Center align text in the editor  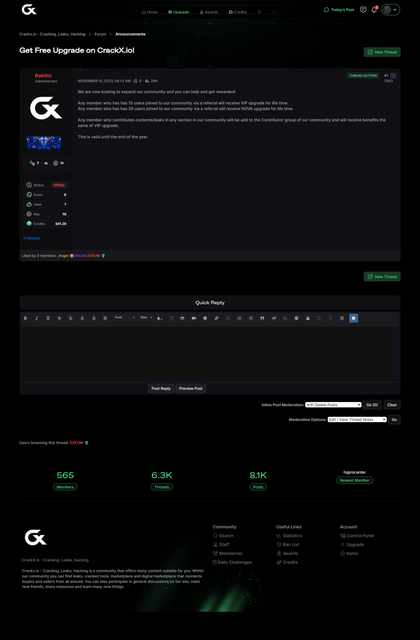tap(82, 318)
